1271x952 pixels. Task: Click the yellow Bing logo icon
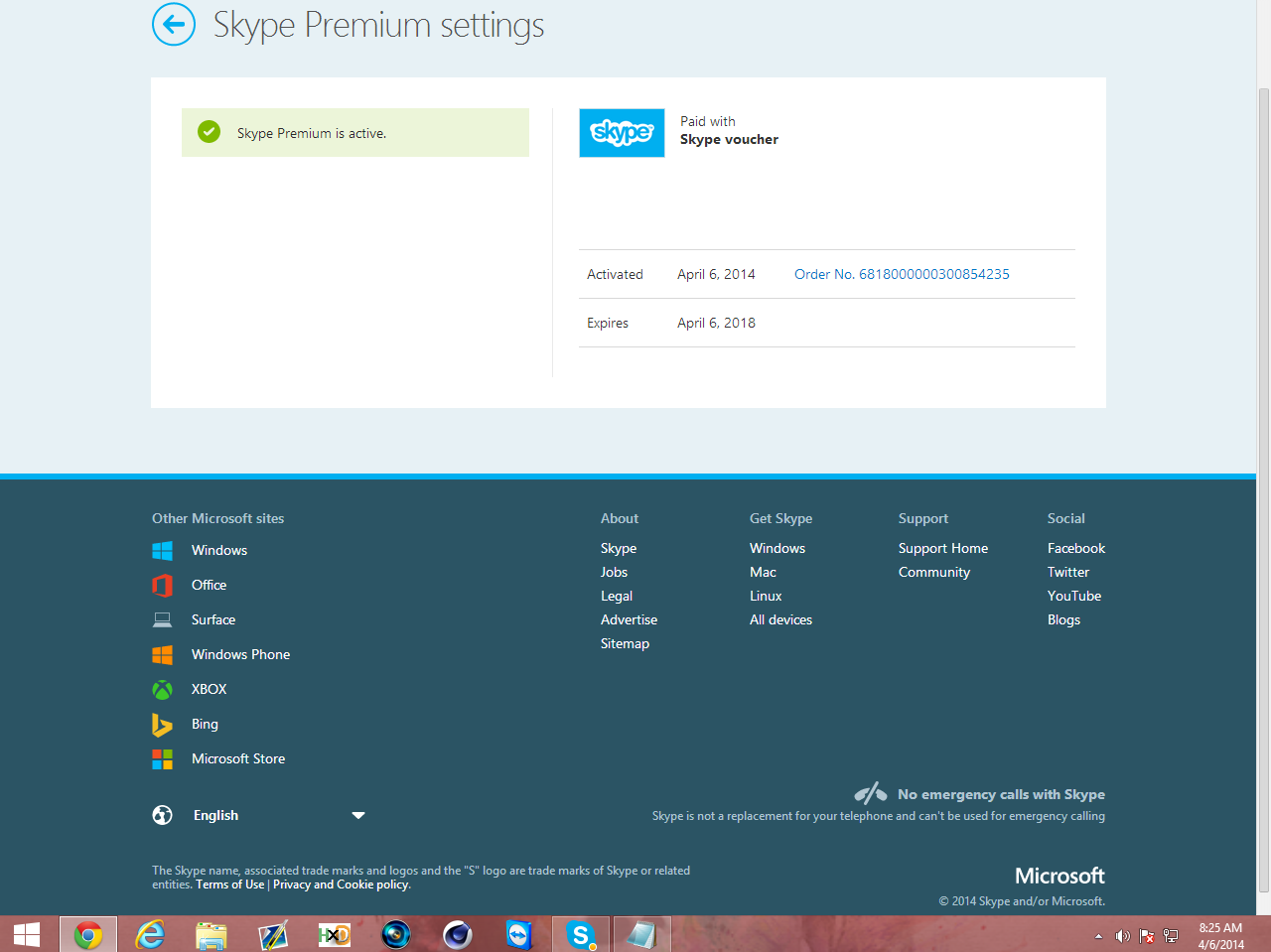162,725
